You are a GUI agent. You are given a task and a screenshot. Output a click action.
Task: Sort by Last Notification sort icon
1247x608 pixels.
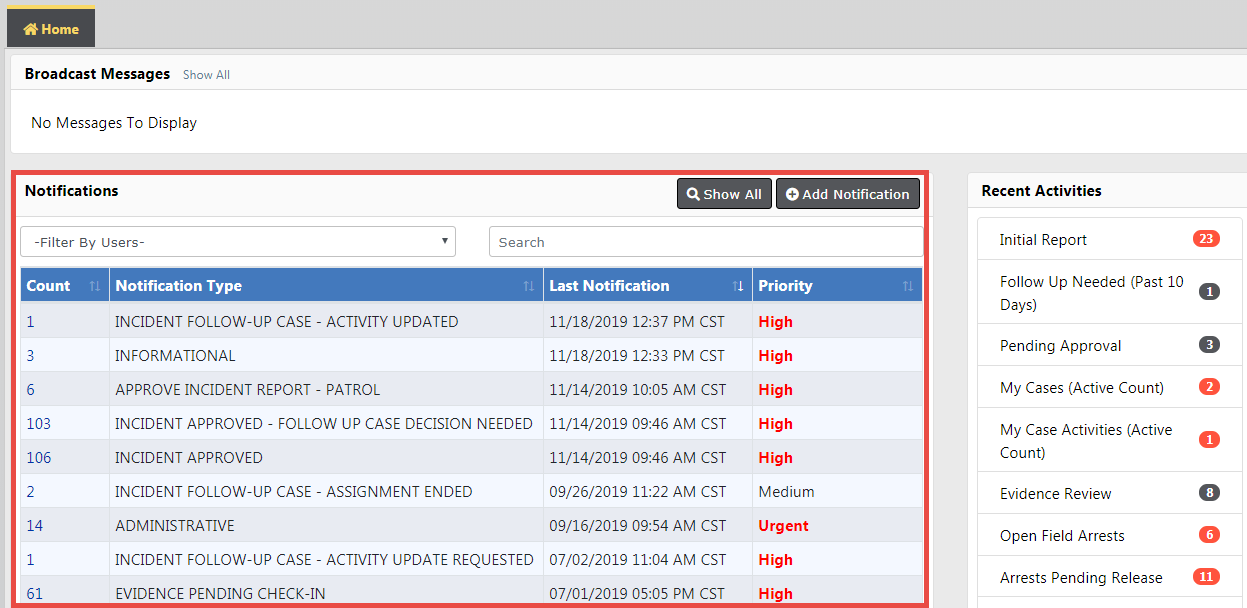coord(738,286)
